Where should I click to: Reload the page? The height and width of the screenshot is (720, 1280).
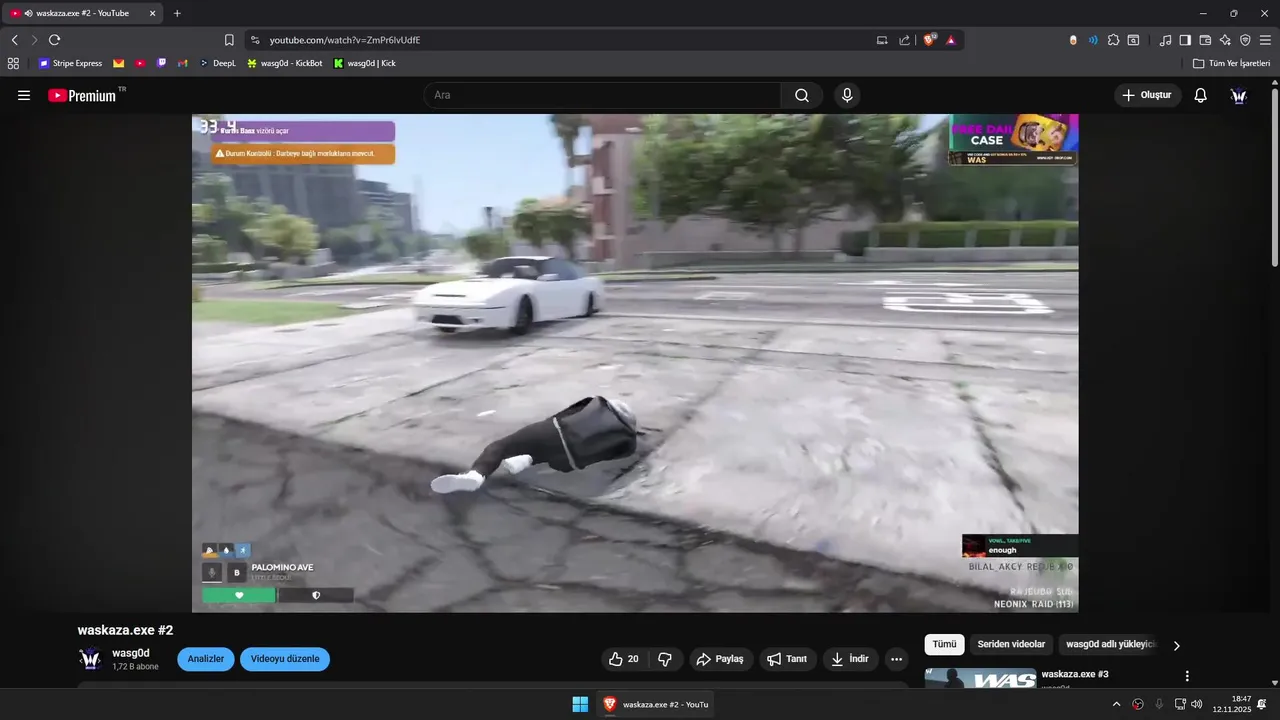click(x=54, y=40)
